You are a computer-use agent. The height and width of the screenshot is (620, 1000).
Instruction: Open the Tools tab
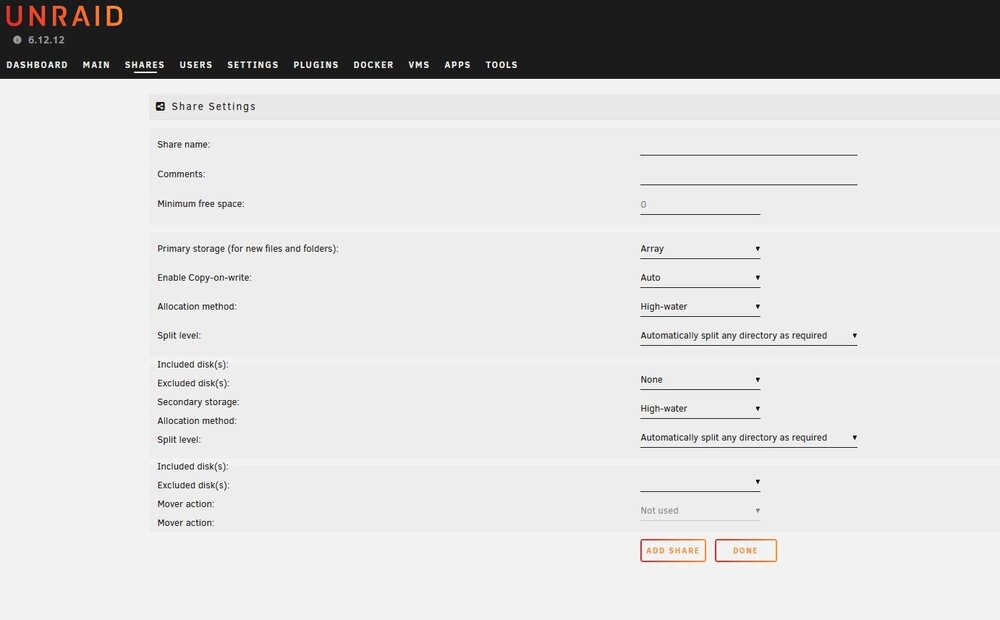point(501,64)
